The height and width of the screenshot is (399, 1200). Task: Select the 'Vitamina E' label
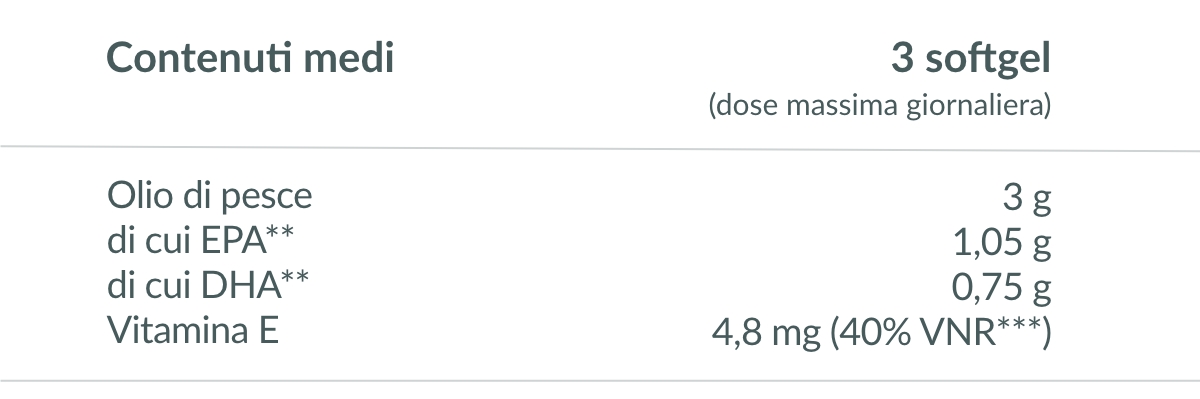(x=192, y=331)
